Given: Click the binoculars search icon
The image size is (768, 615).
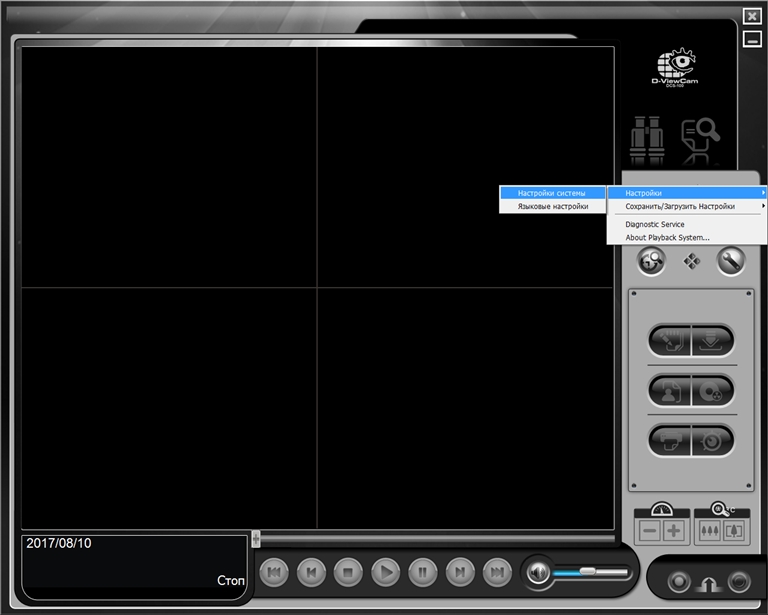Looking at the screenshot, I should pyautogui.click(x=648, y=142).
